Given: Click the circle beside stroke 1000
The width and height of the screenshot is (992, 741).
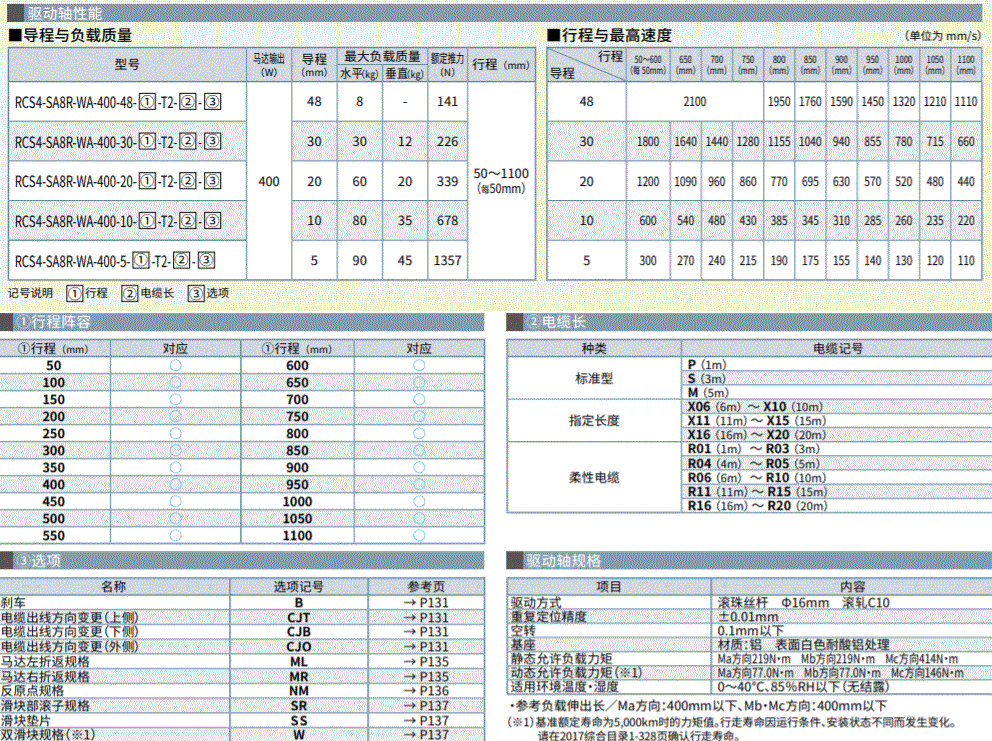Looking at the screenshot, I should coord(419,502).
